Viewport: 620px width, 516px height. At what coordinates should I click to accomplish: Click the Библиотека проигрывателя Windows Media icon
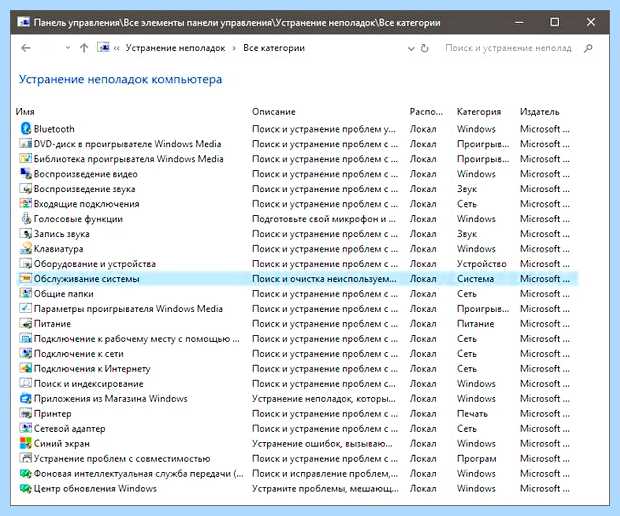(26, 159)
